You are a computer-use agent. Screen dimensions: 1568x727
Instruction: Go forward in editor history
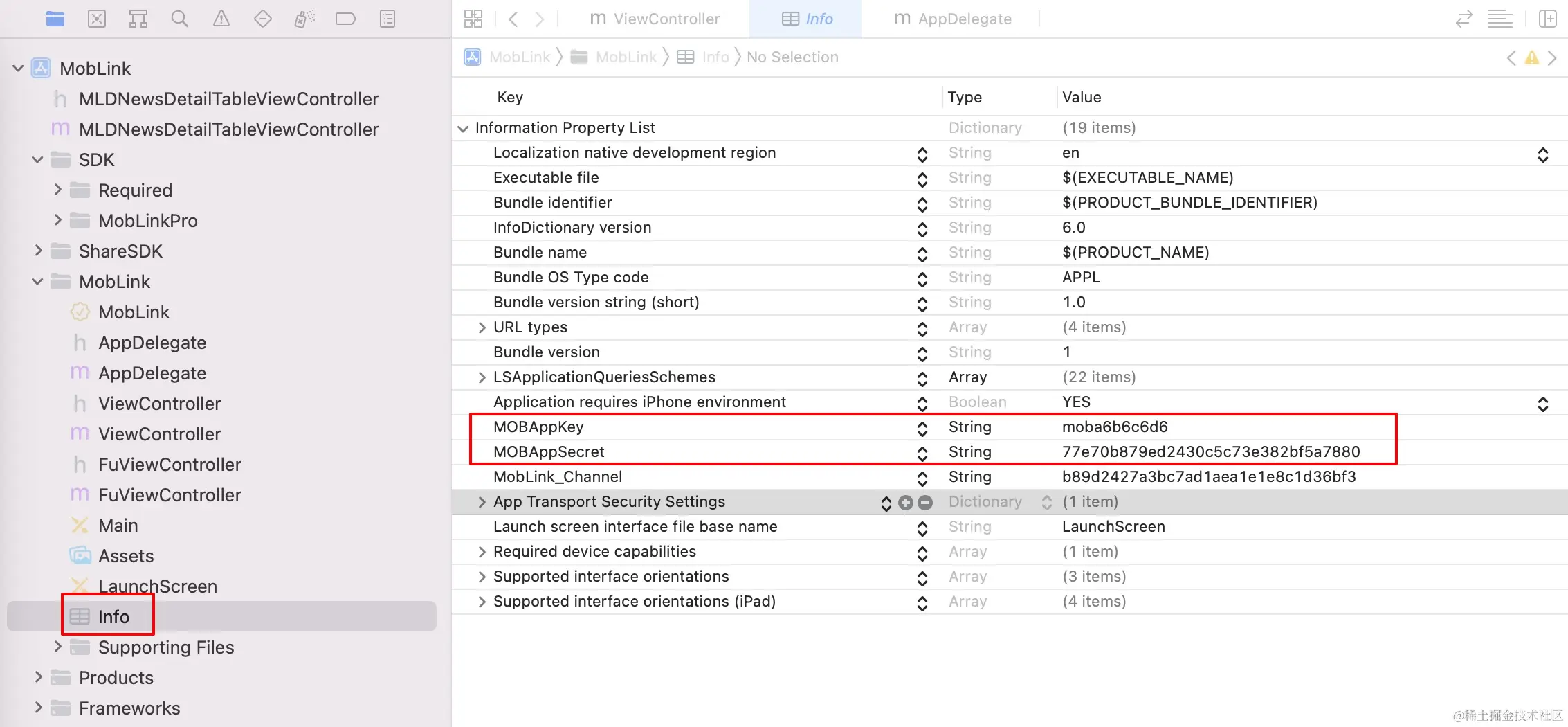[540, 19]
